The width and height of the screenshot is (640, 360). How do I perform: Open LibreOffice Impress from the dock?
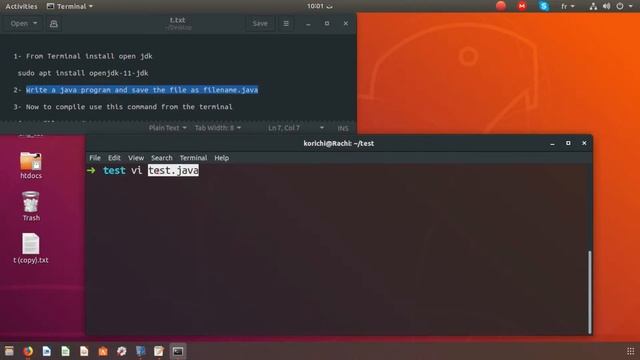tap(84, 351)
